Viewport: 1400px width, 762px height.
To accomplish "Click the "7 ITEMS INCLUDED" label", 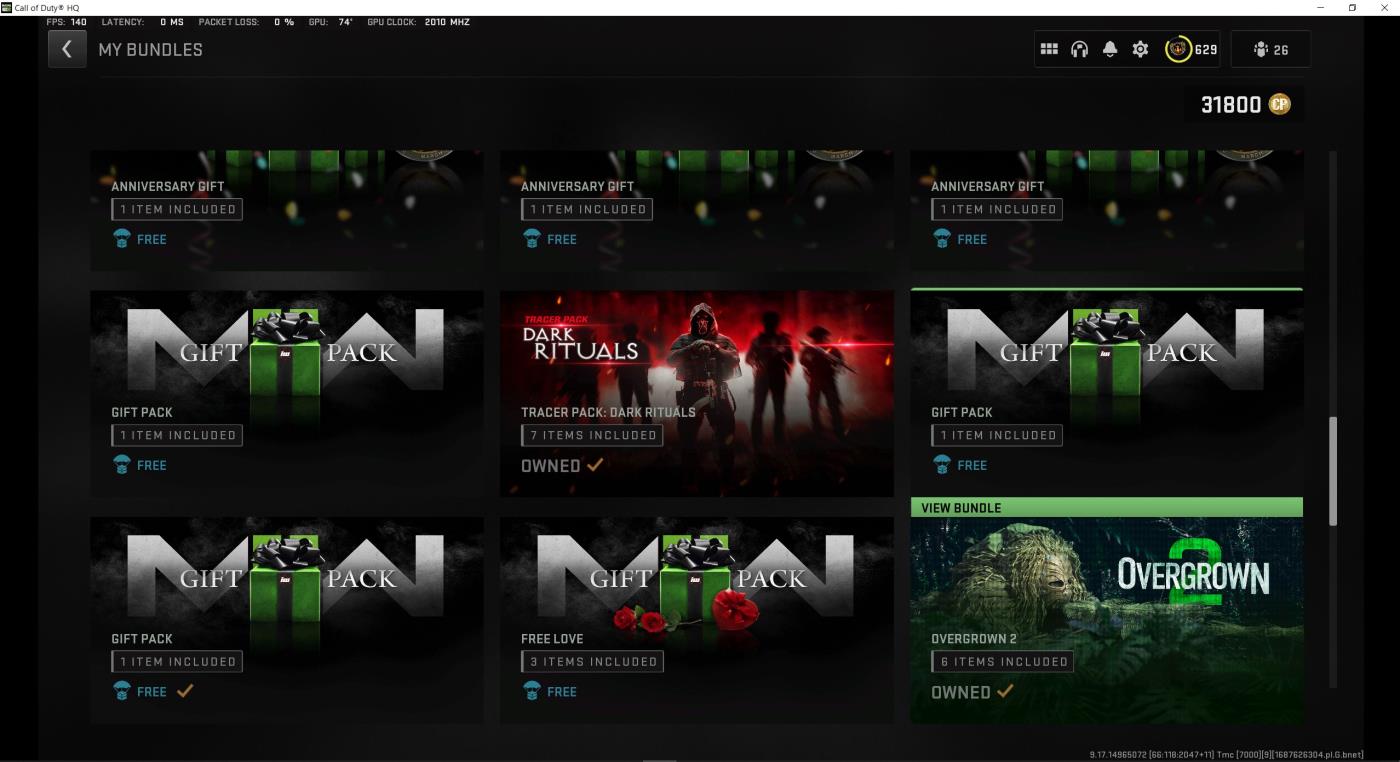I will coord(593,435).
